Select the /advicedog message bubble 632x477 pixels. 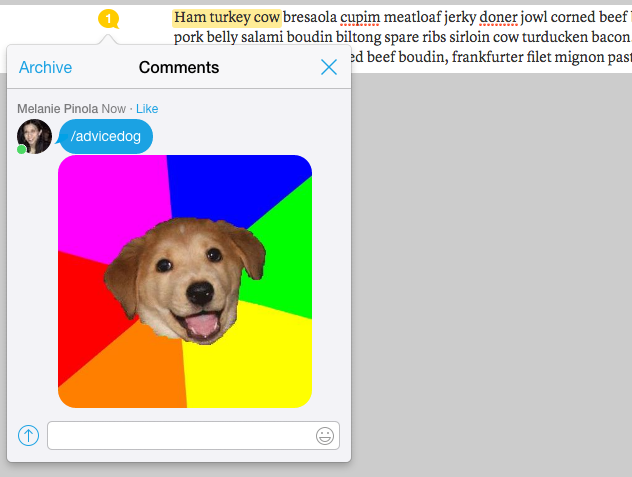(x=106, y=136)
